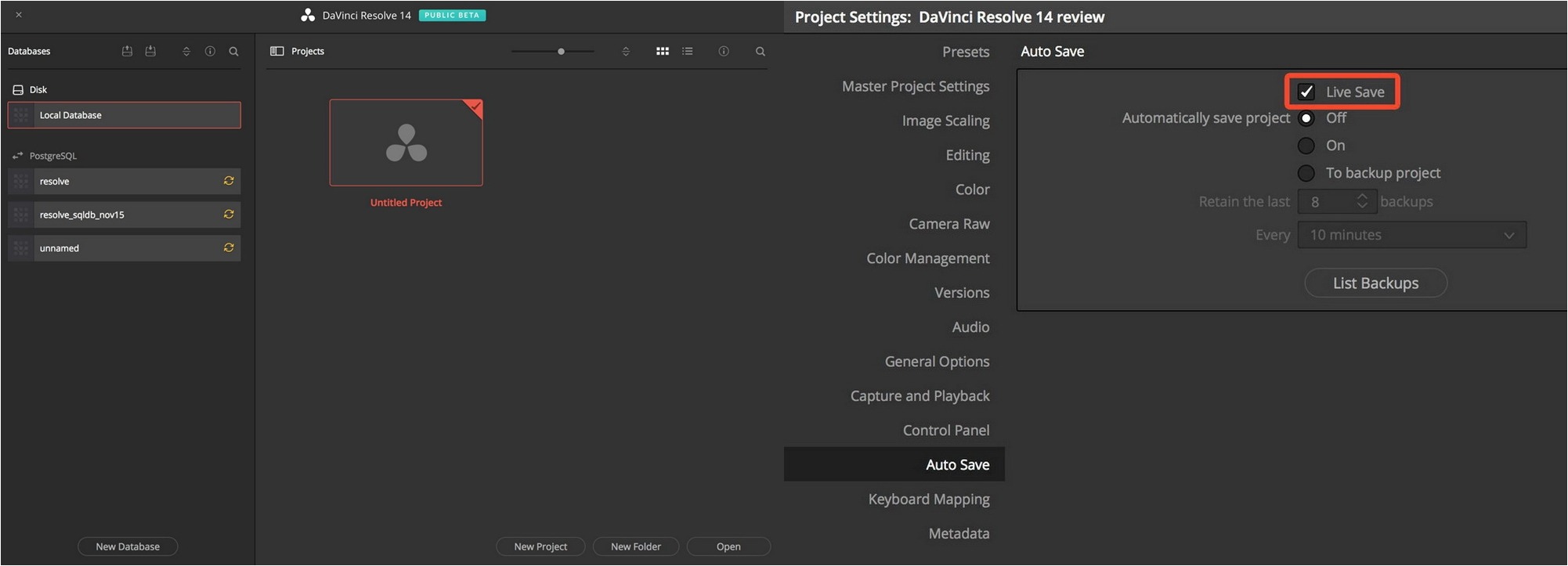Open the Color settings section
This screenshot has width=1568, height=566.
pos(972,189)
